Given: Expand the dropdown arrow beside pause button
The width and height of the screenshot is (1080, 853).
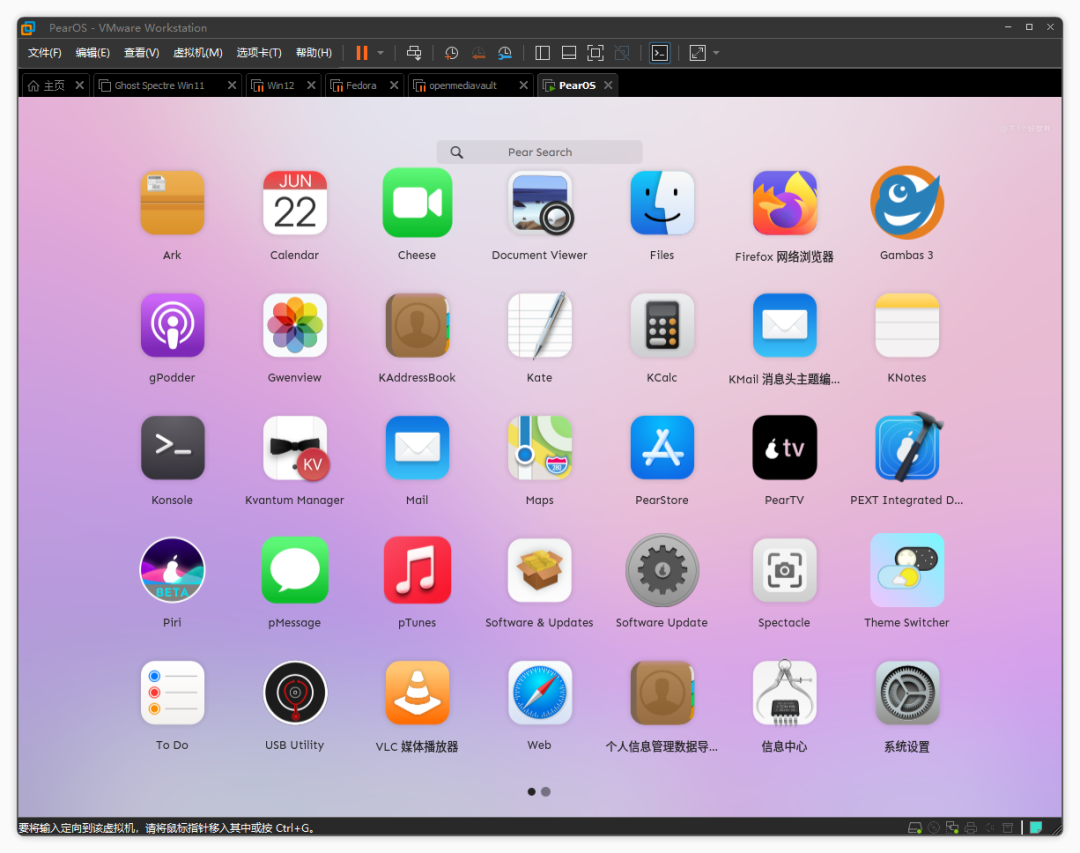Looking at the screenshot, I should click(x=381, y=53).
